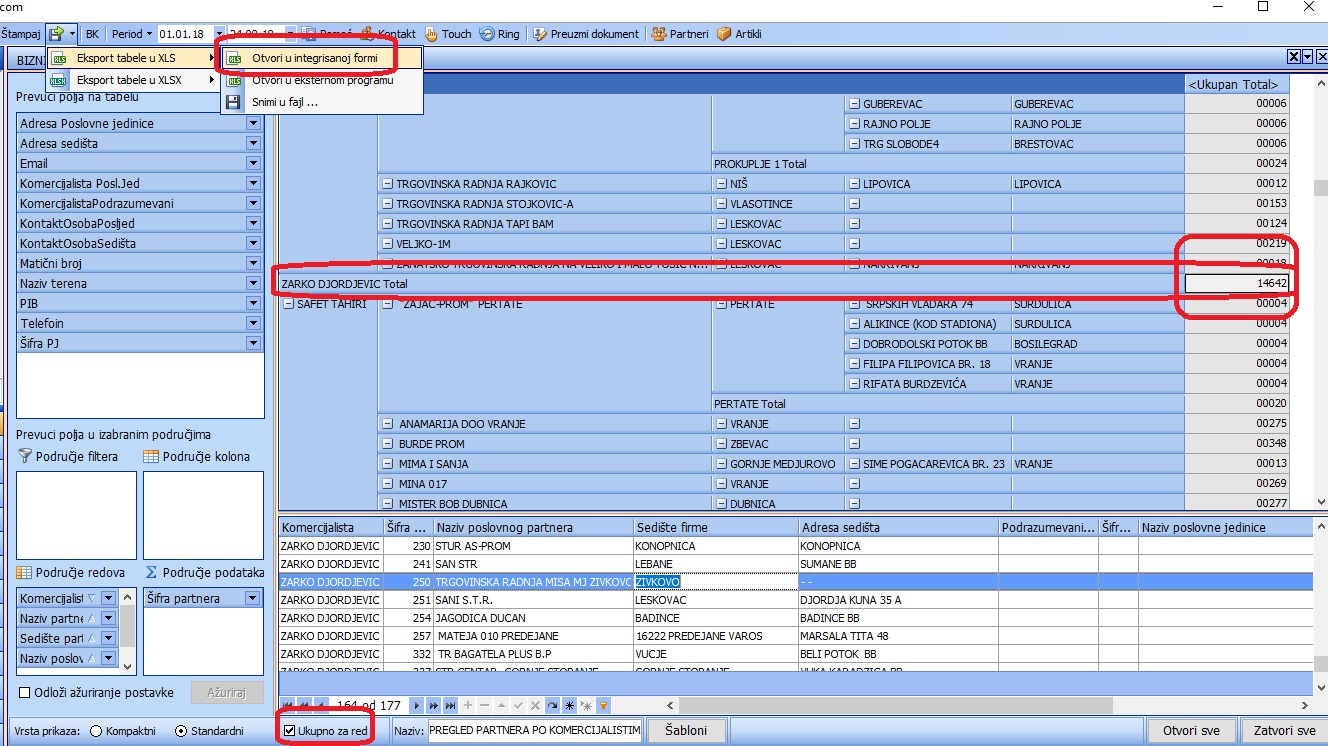Enable Odloži ažuriranje postavke checkbox
The image size is (1328, 746).
click(25, 692)
